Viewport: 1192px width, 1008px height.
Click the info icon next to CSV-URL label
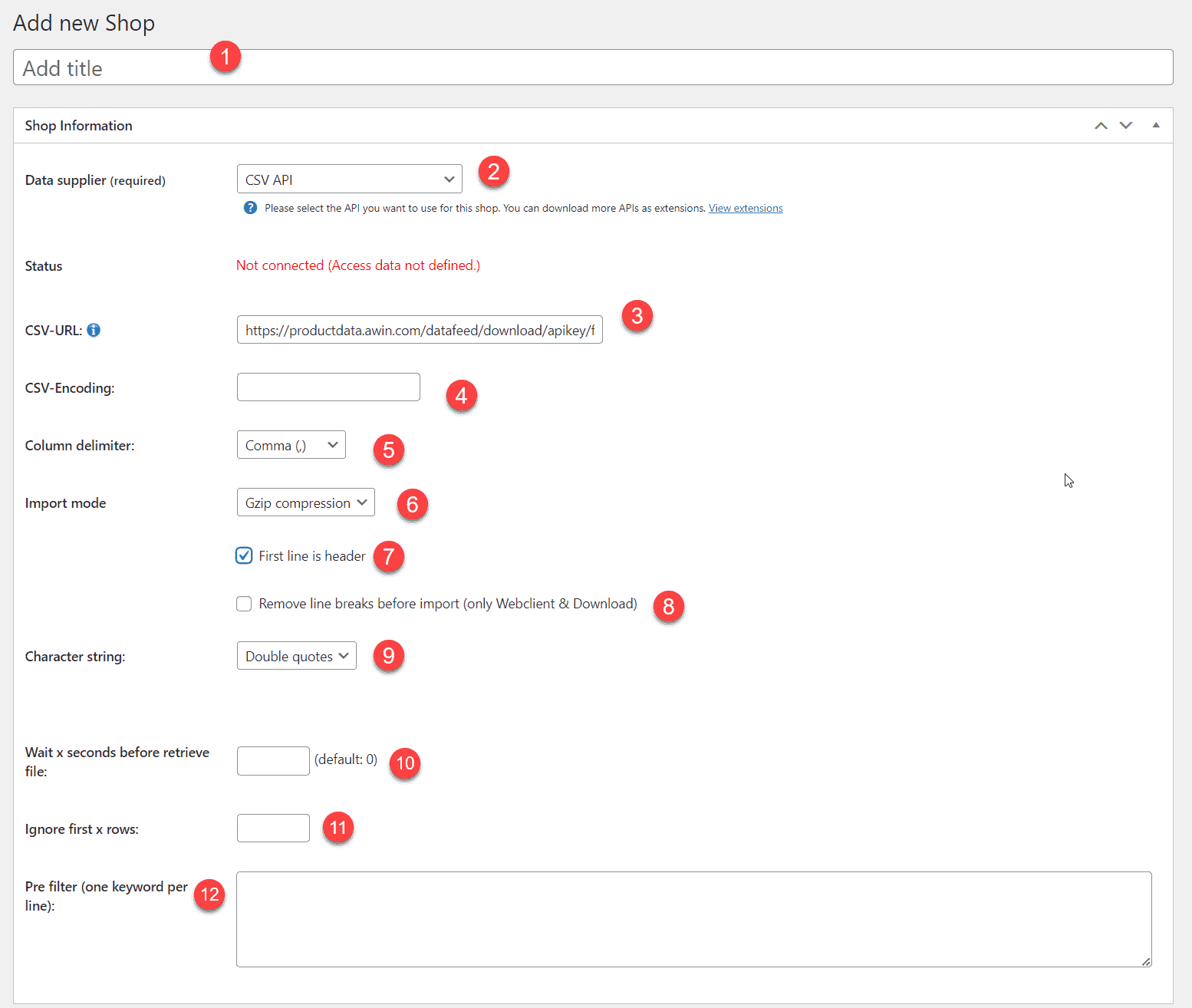tap(94, 330)
